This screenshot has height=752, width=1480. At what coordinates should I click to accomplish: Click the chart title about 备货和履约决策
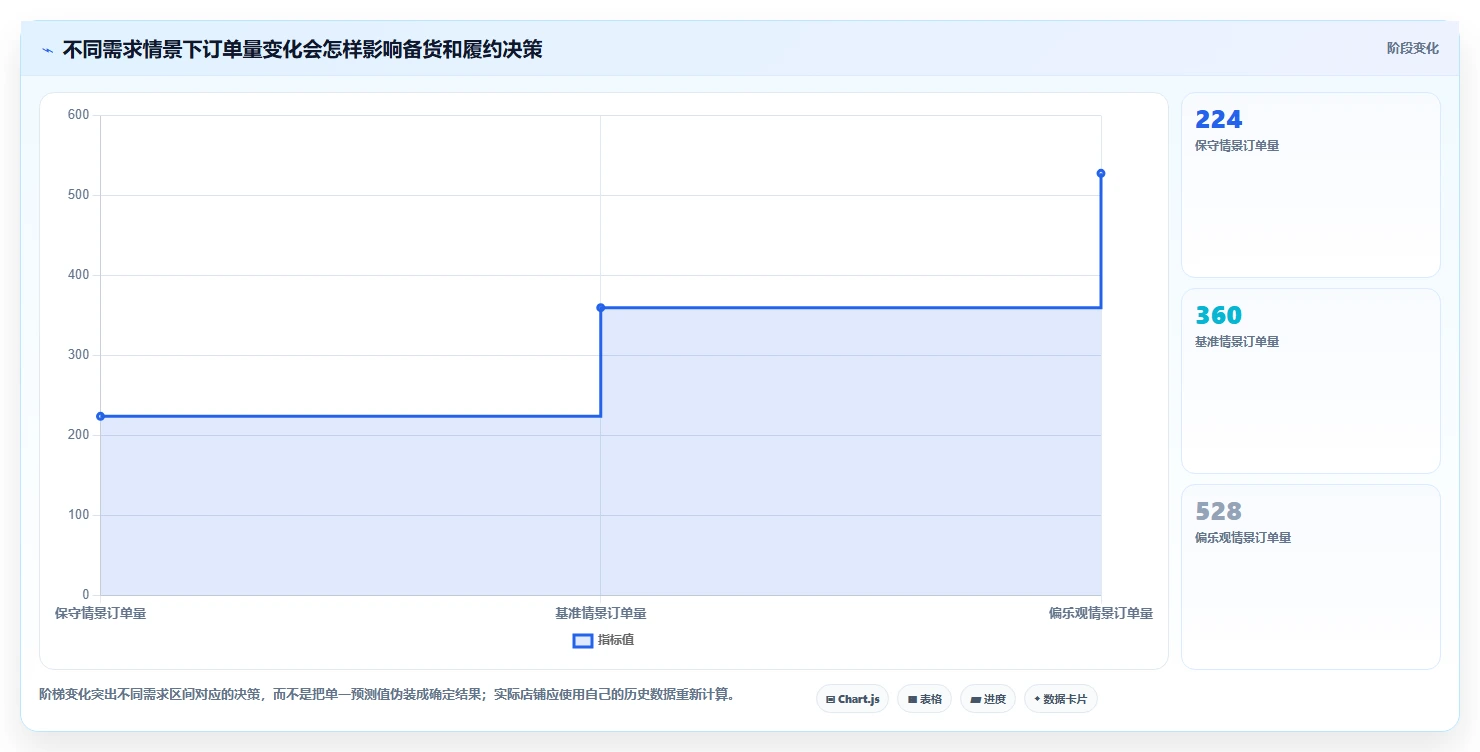[x=302, y=49]
